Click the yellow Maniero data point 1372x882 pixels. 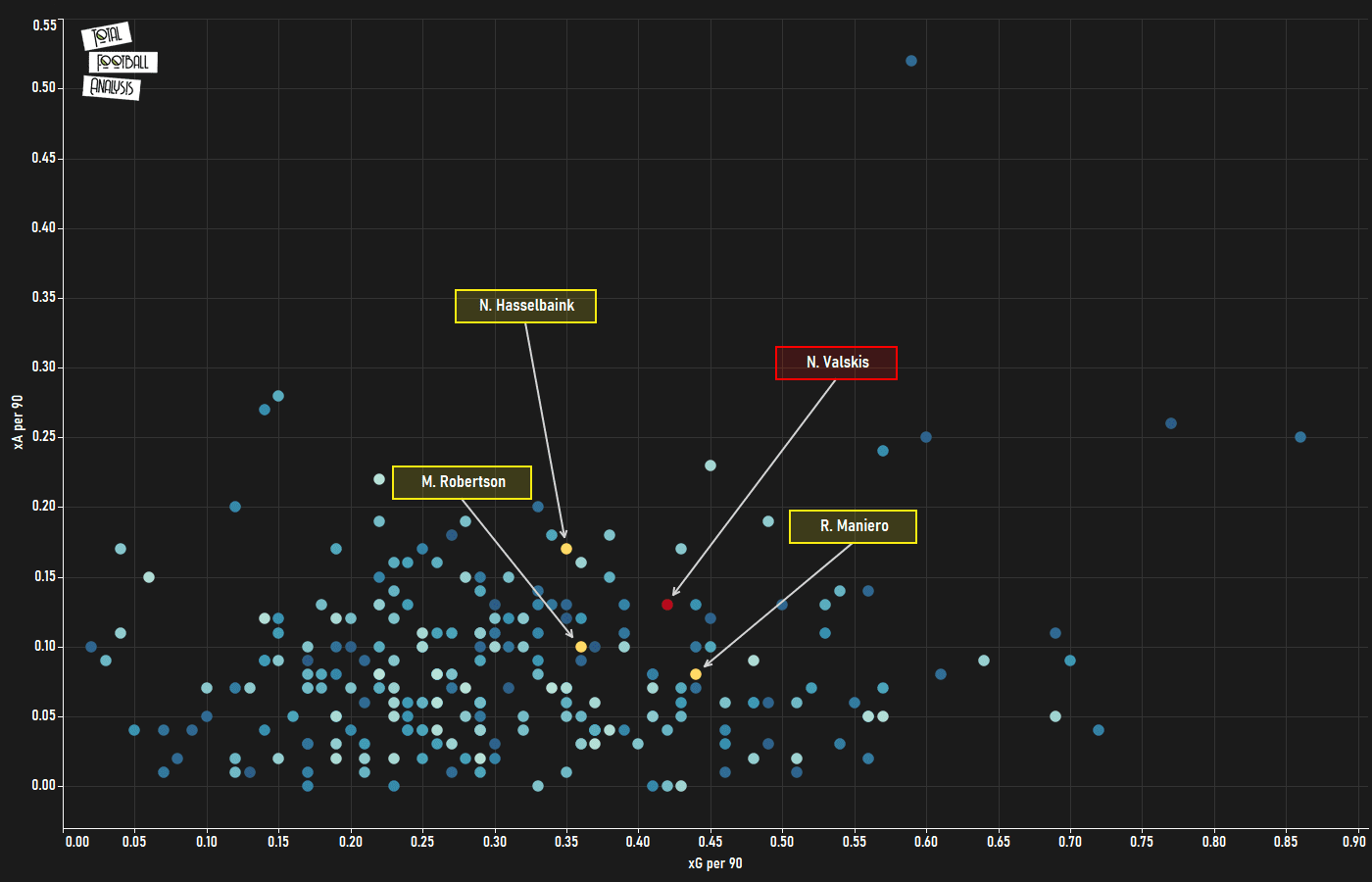click(696, 674)
